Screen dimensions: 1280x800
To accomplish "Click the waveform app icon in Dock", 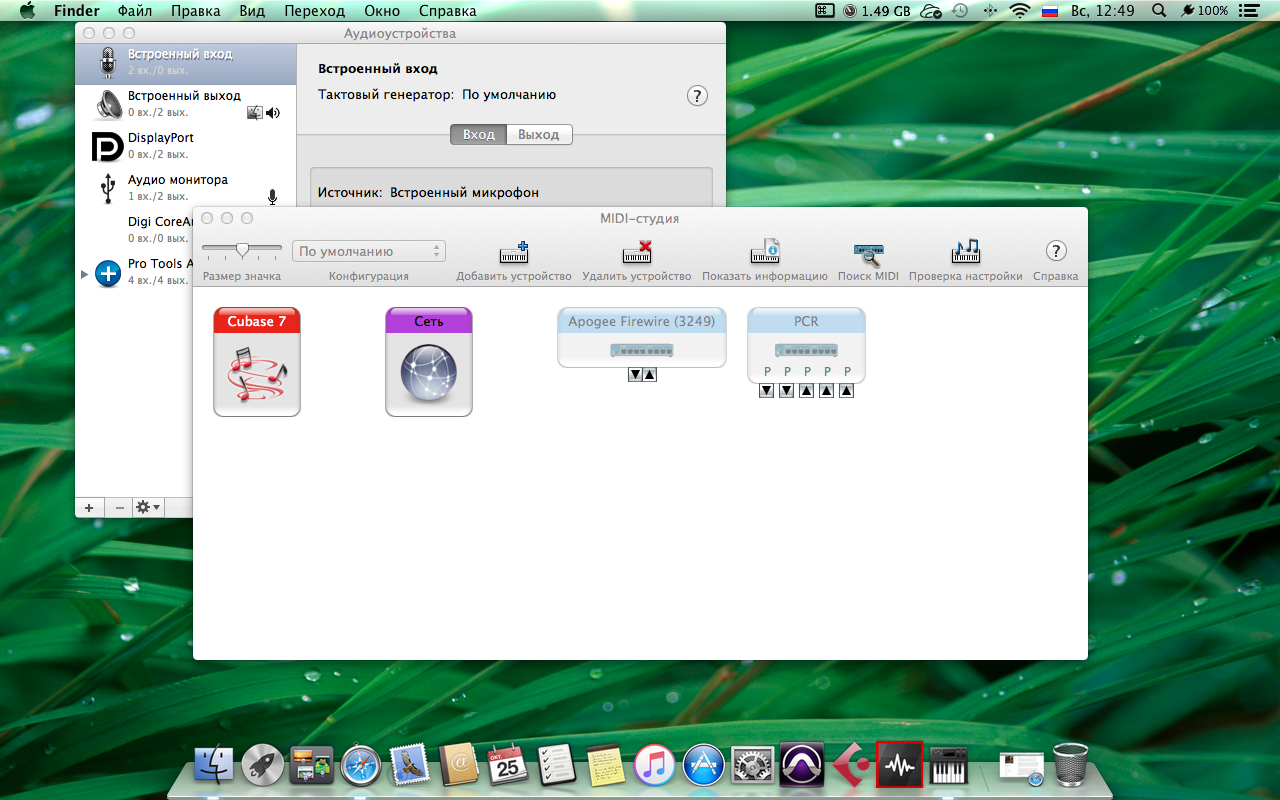I will 899,765.
